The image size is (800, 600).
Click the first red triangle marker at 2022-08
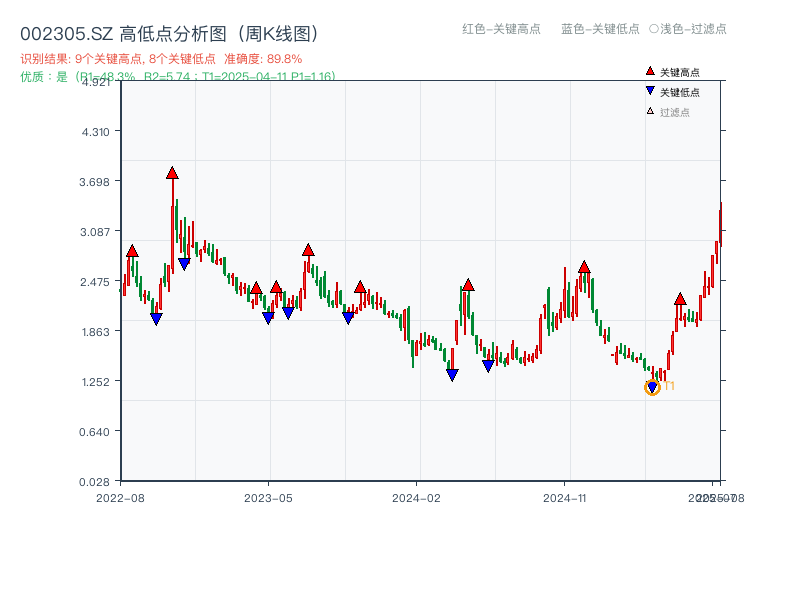point(132,251)
